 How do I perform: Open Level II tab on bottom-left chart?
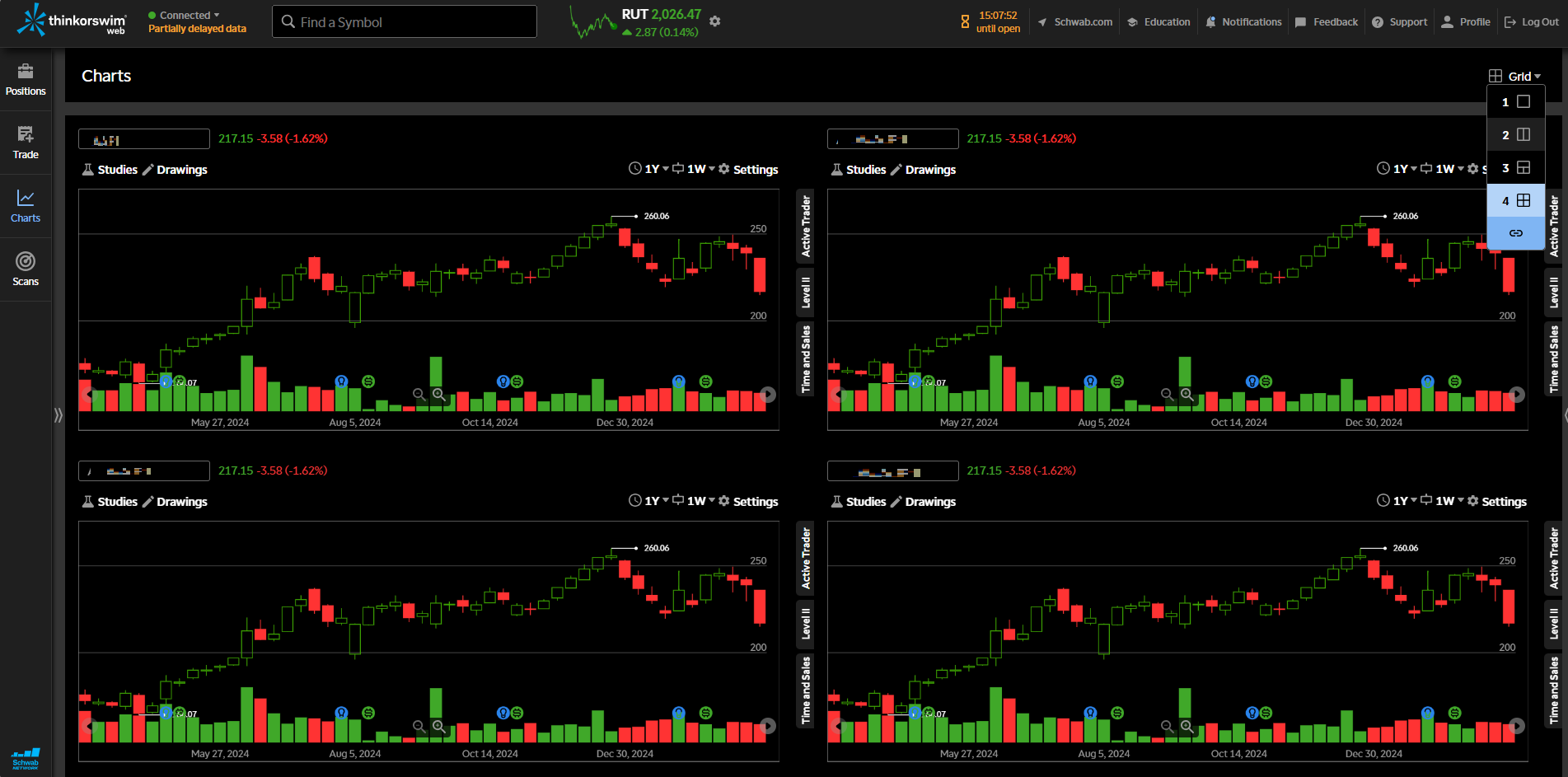click(806, 625)
